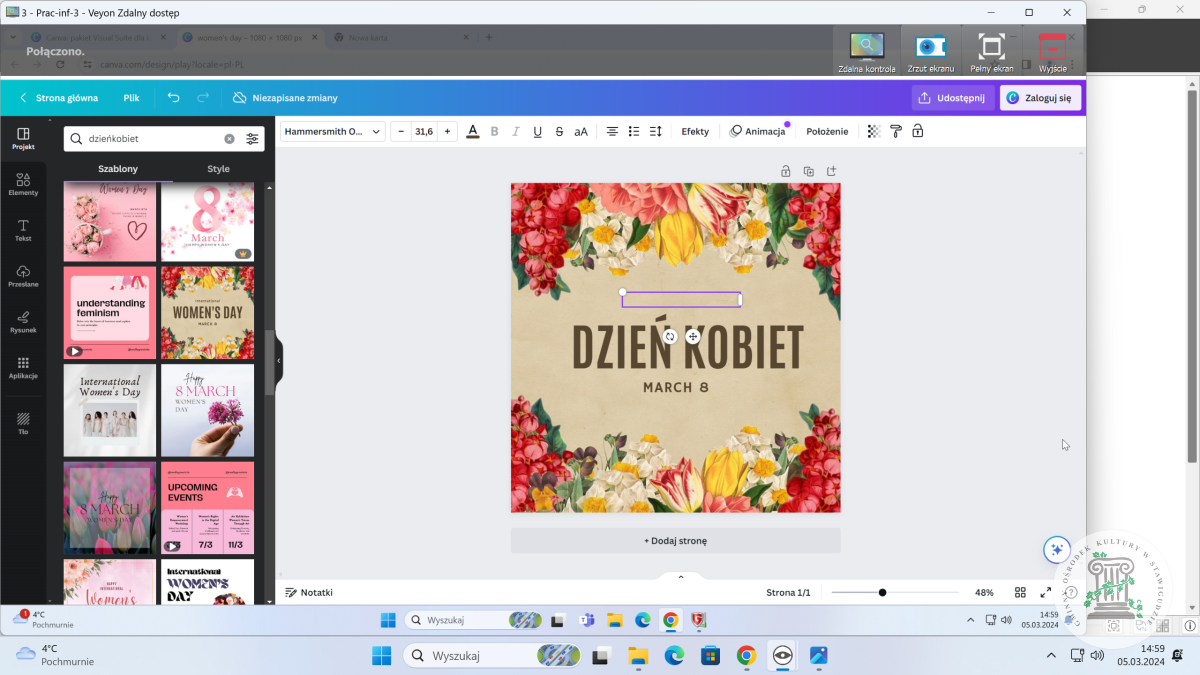Open the Położenie position panel
Screen dimensions: 1200x675
coord(827,131)
